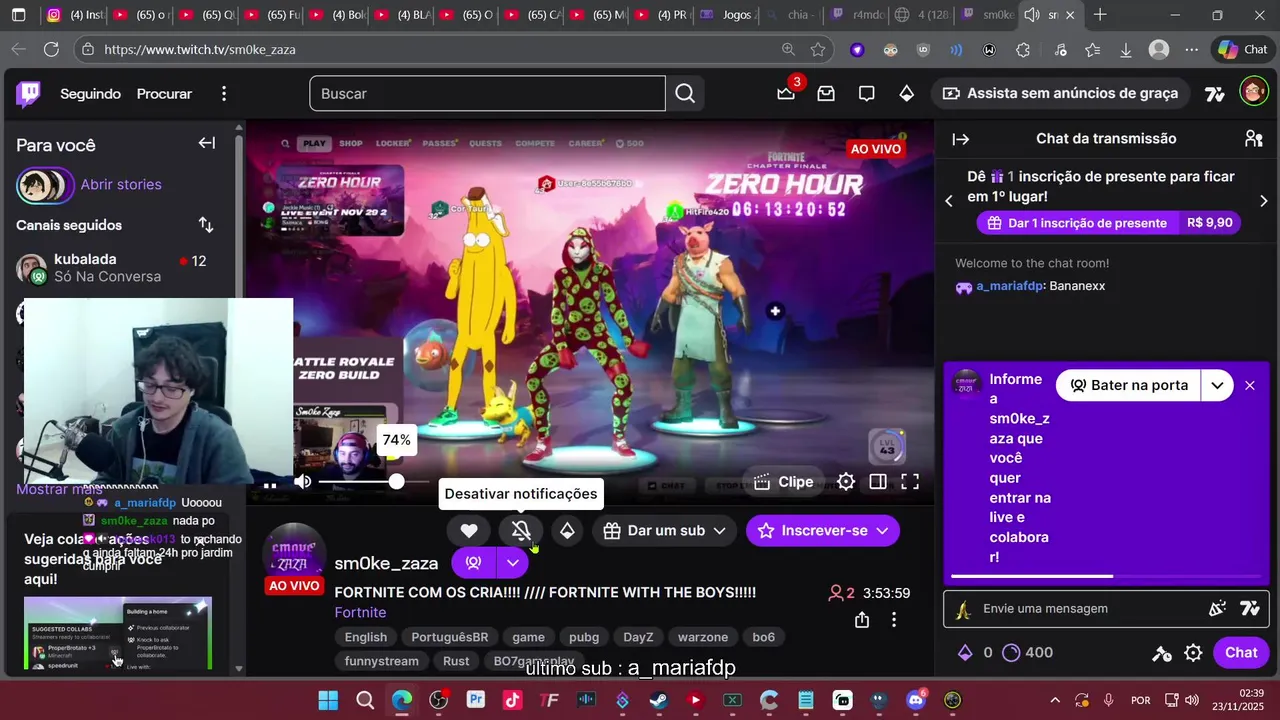The image size is (1280, 720).
Task: Unfollow using the heart button
Action: pyautogui.click(x=469, y=531)
